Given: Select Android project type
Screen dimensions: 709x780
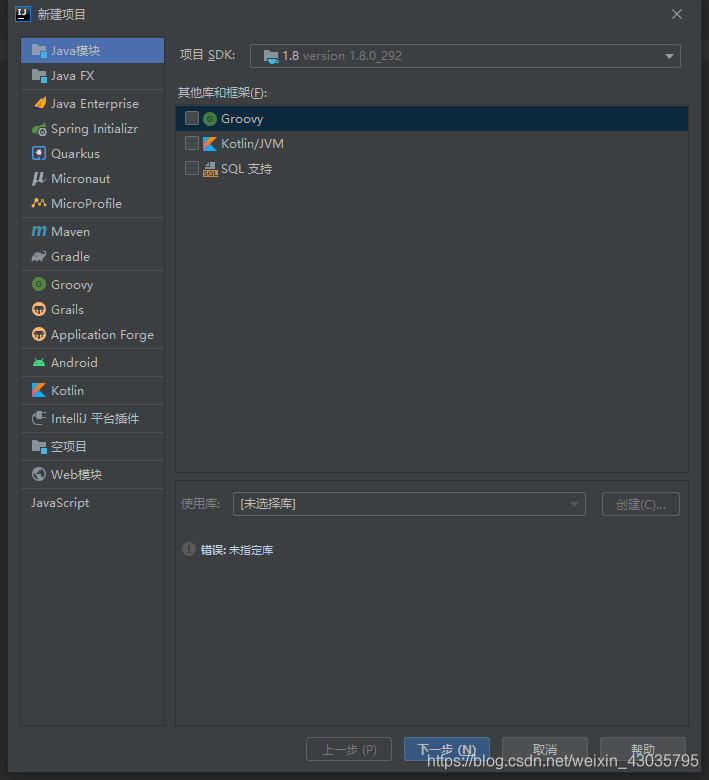Looking at the screenshot, I should point(93,363).
